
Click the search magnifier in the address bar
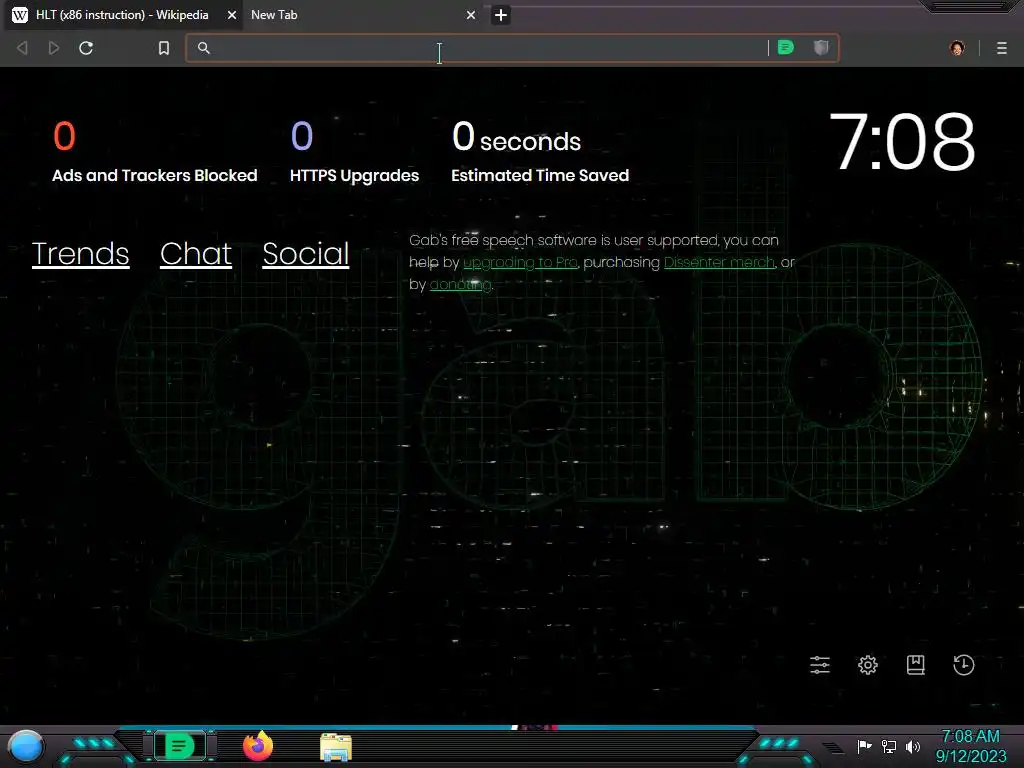[204, 48]
